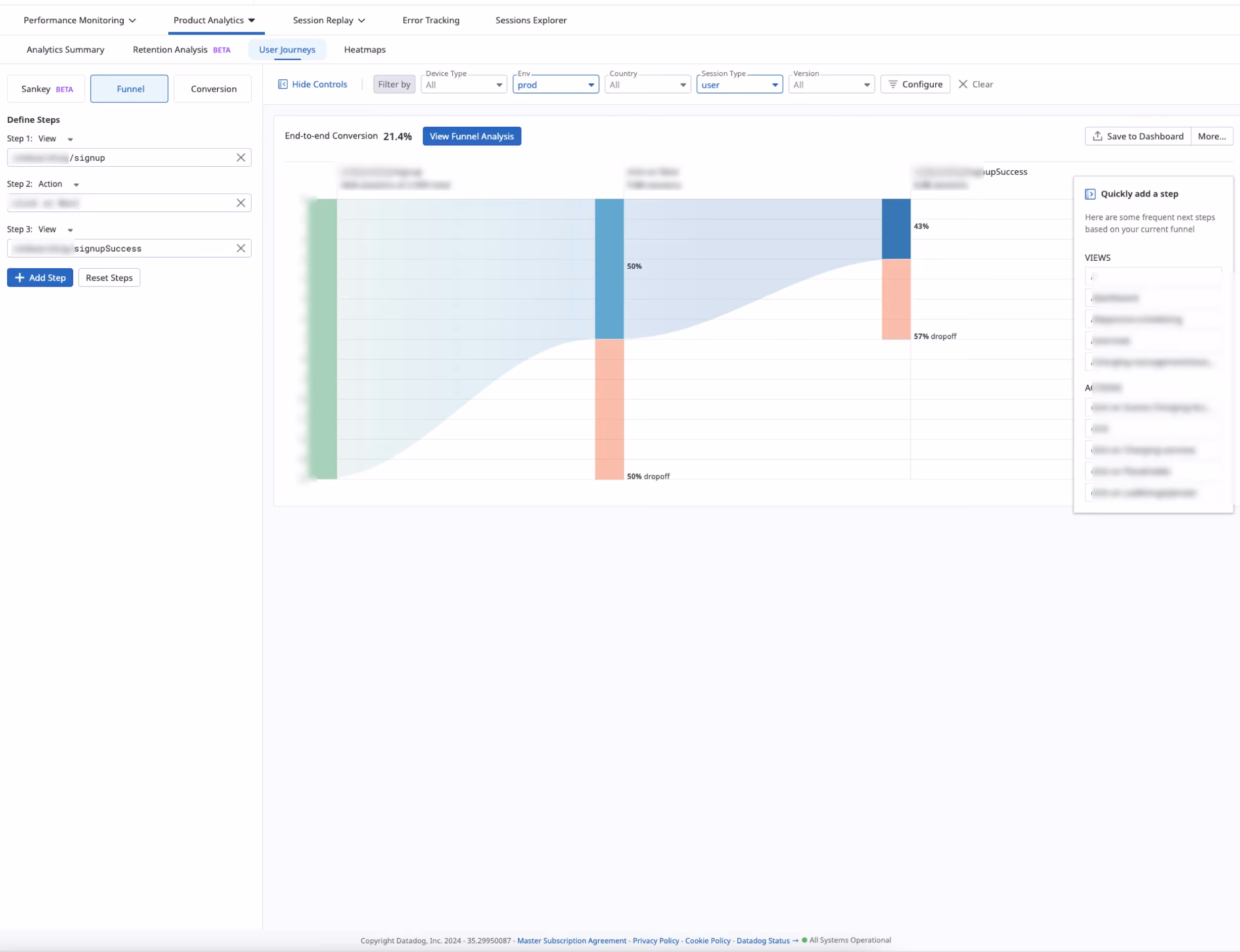Switch visualization to Sankey
This screenshot has height=952, width=1240.
pyautogui.click(x=45, y=88)
